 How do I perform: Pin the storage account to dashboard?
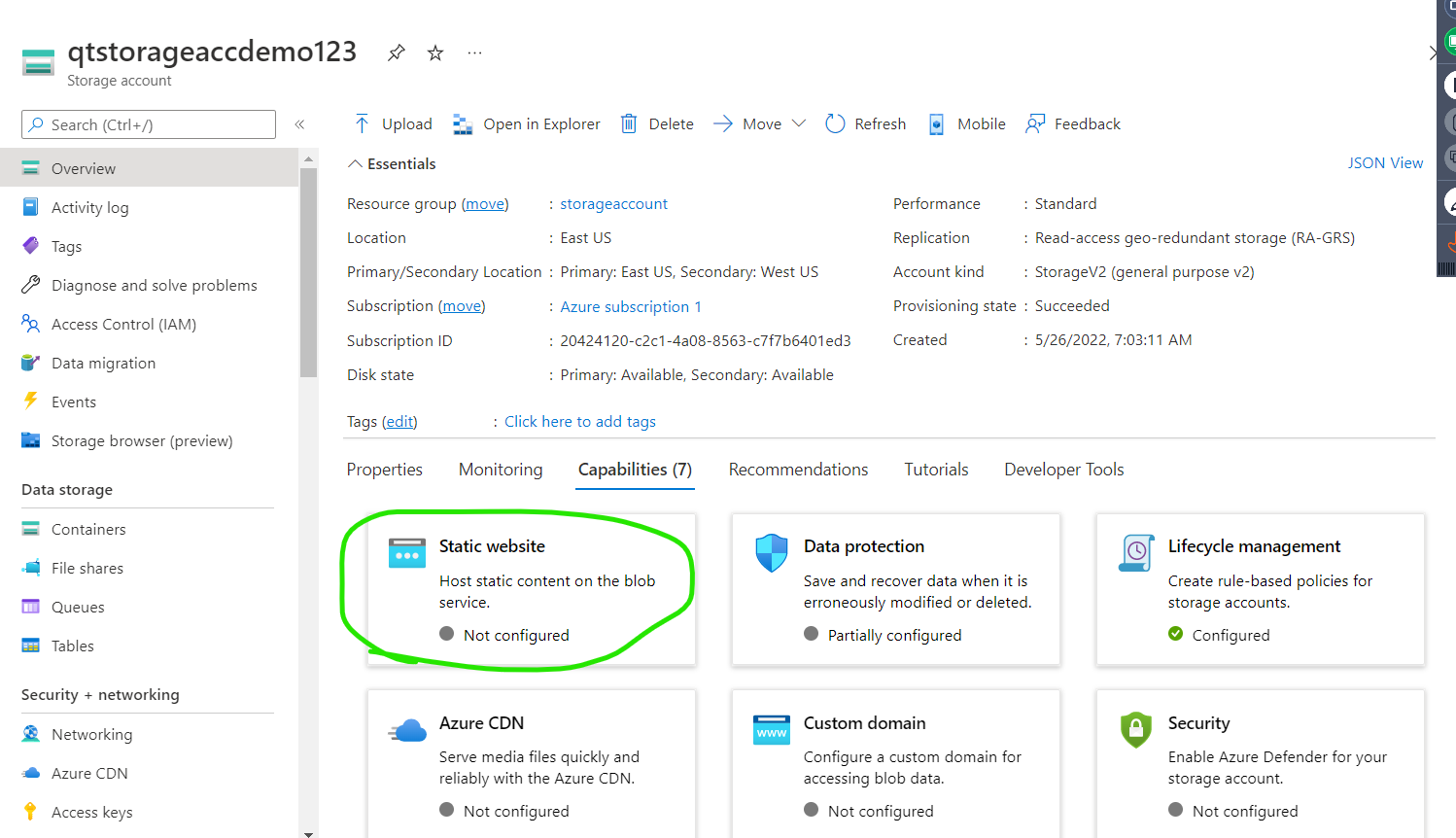click(x=396, y=52)
